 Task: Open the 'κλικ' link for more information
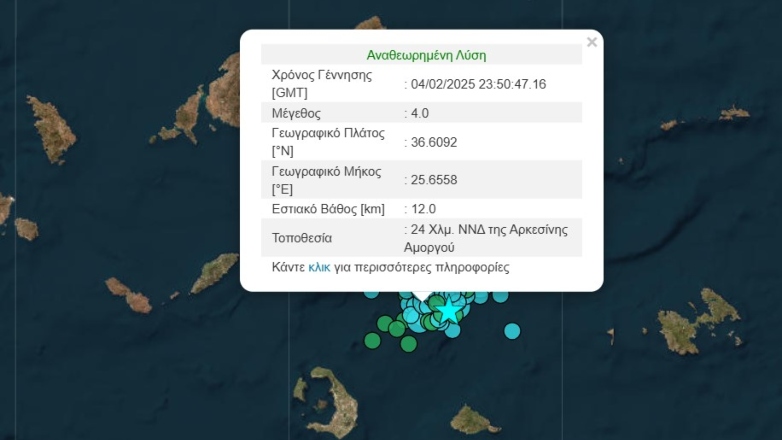point(319,268)
